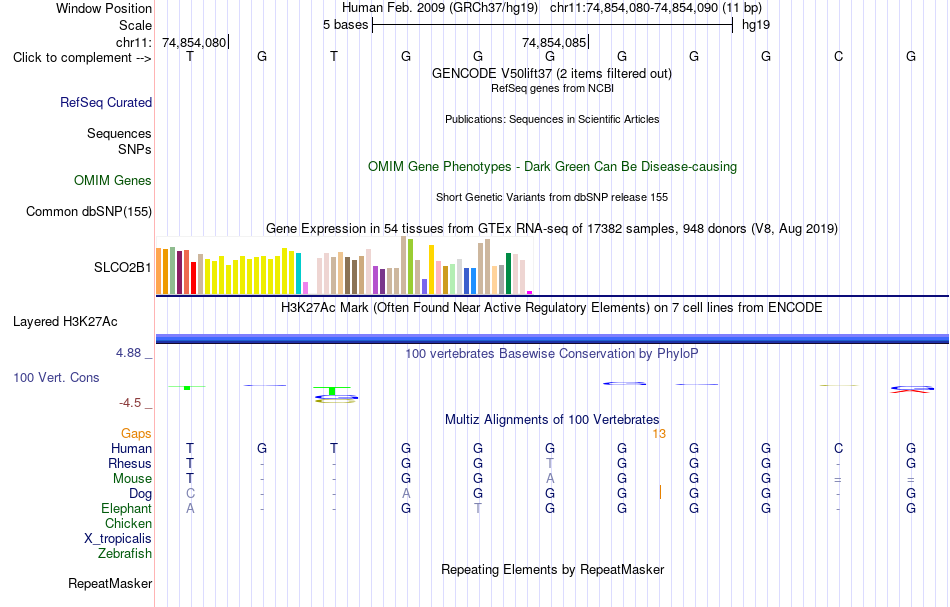This screenshot has height=607, width=950.
Task: Click the dark green bar in SLCO2B1 chart
Action: 509,273
